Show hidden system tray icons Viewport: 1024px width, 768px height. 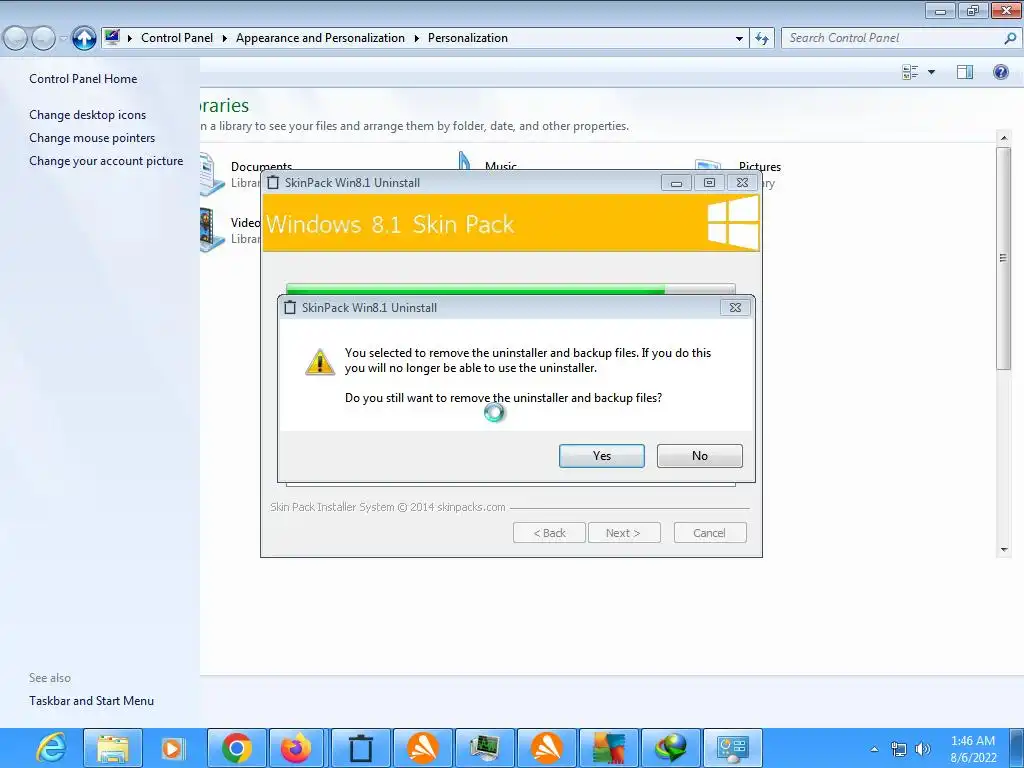(x=874, y=749)
